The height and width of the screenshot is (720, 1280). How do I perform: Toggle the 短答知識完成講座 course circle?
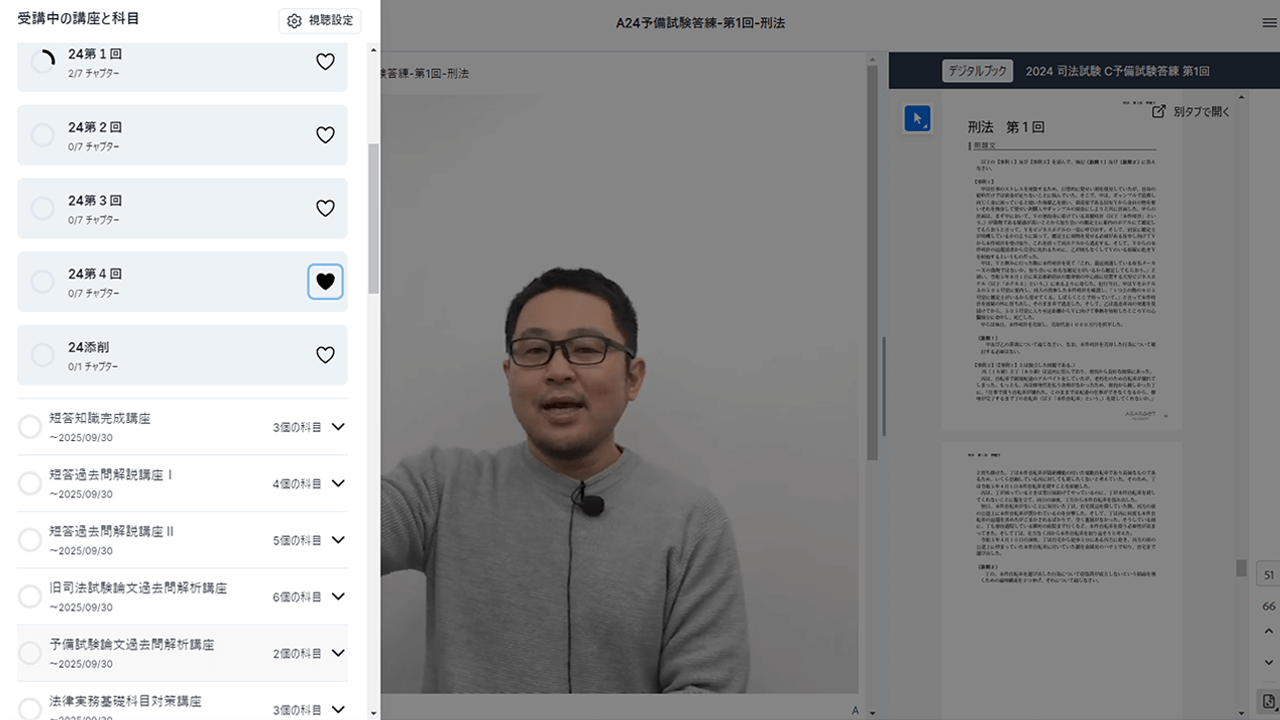click(x=30, y=427)
